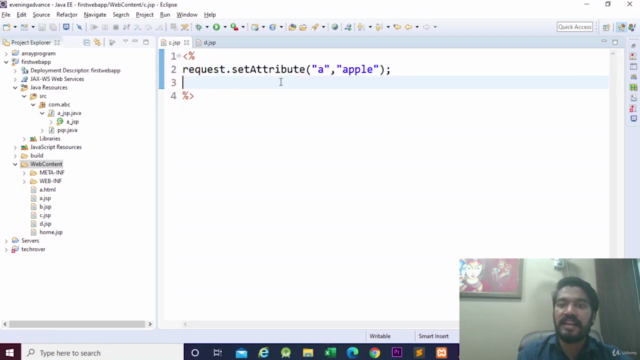Click the Last Edit Location icon
The image size is (640, 360).
point(397,27)
